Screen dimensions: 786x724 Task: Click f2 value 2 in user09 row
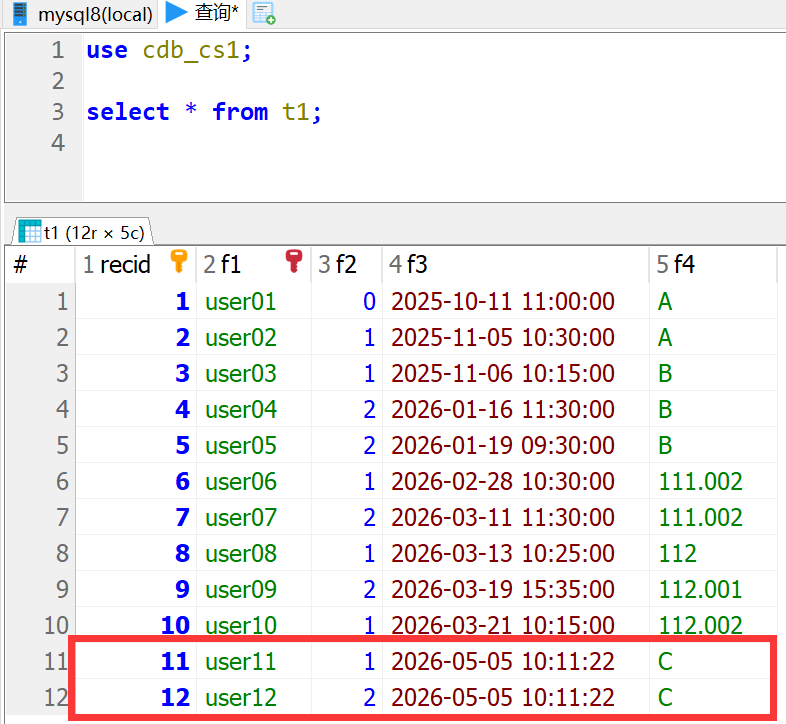[x=347, y=589]
